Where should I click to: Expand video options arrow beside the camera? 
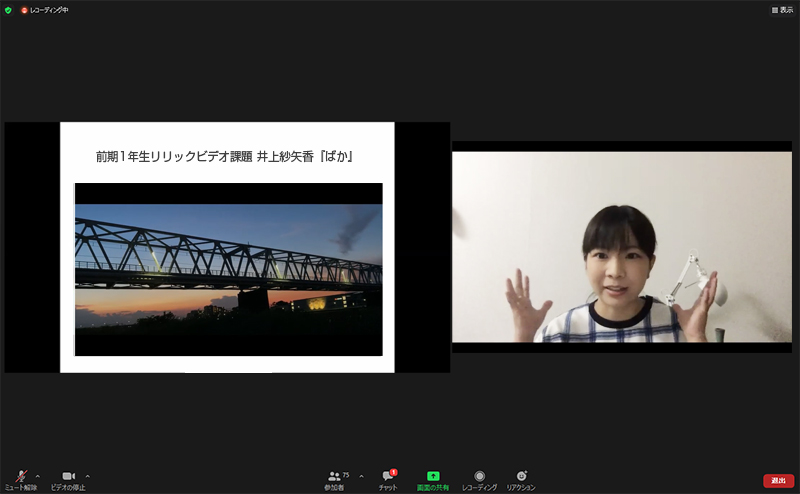(x=87, y=475)
